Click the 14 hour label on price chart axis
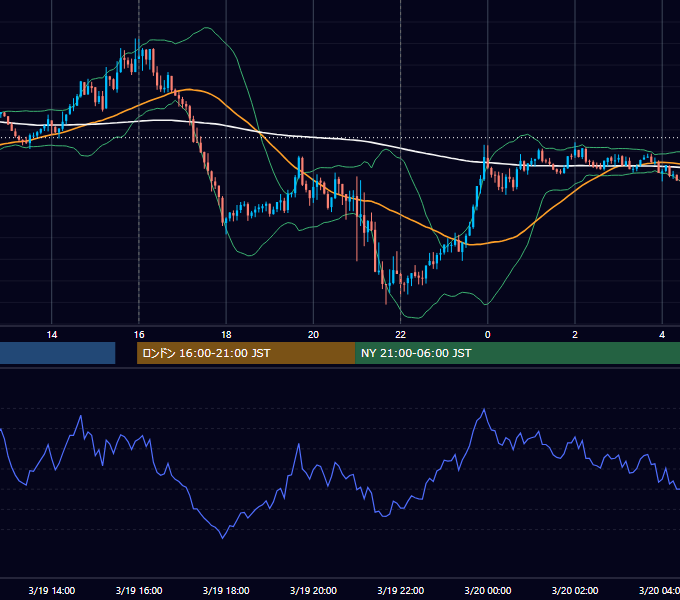680x600 pixels. click(52, 335)
